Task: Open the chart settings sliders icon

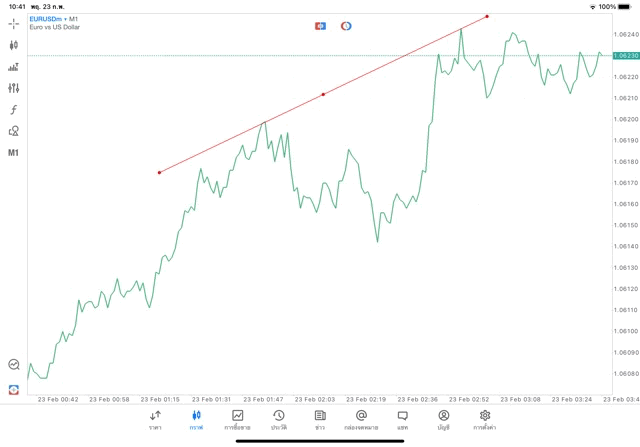Action: tap(14, 88)
